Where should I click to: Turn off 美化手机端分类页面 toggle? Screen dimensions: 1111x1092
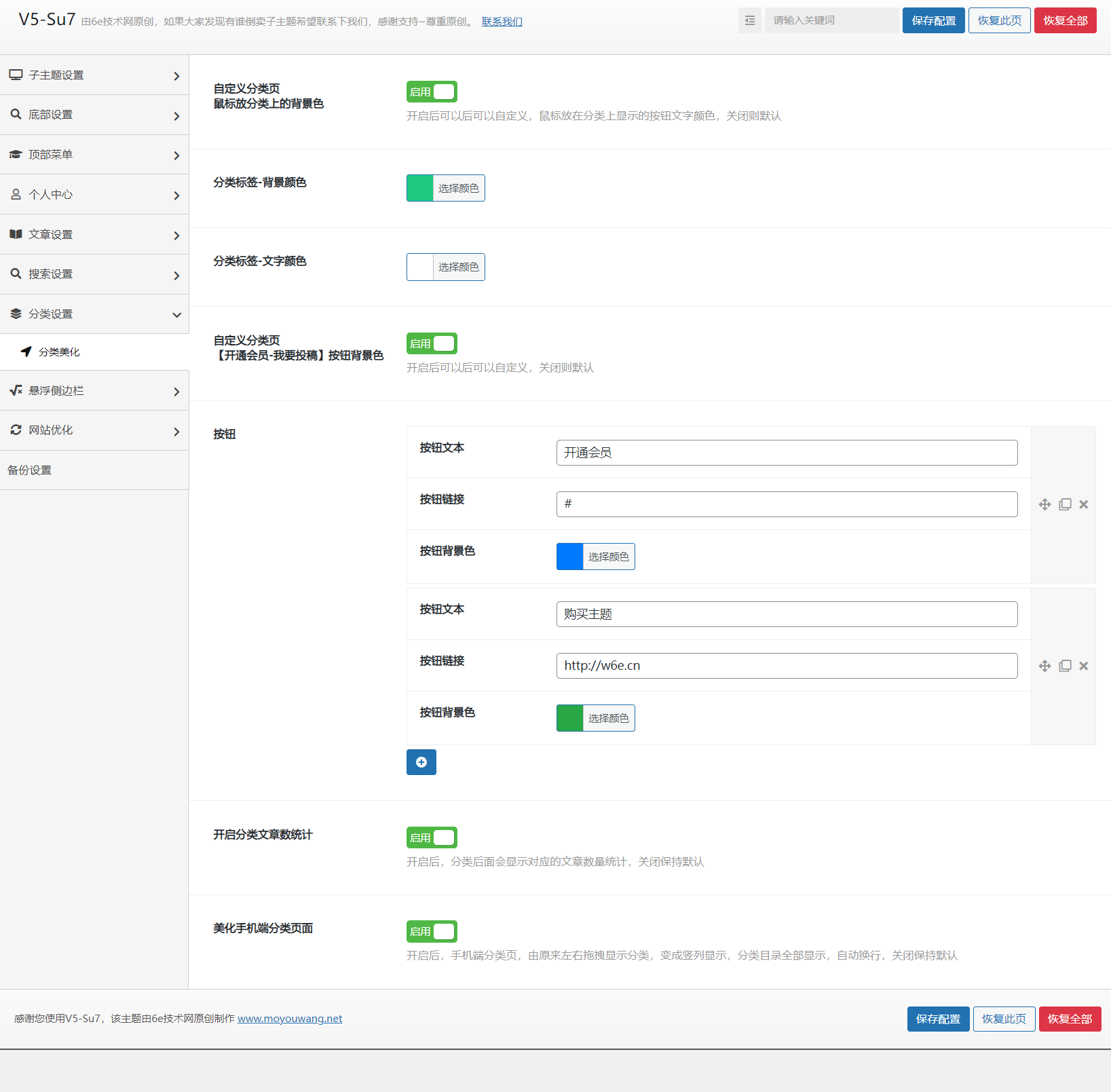click(432, 931)
